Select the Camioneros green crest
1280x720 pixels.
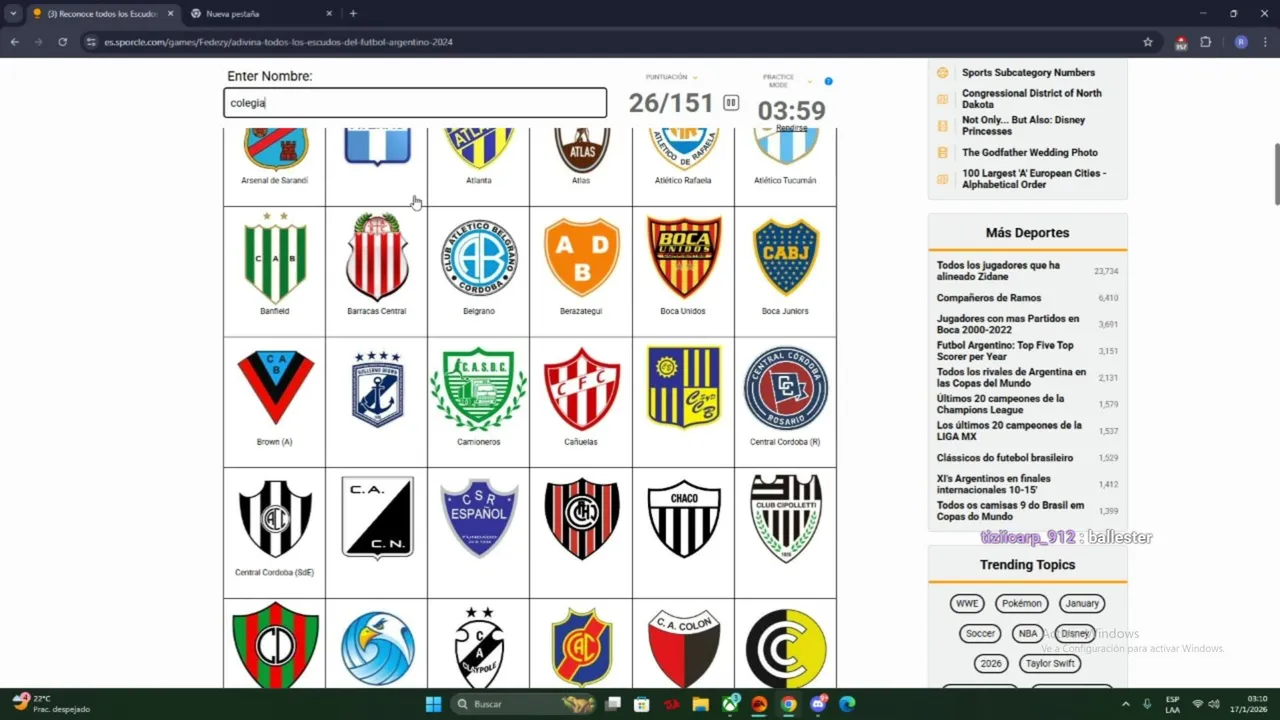pyautogui.click(x=479, y=389)
